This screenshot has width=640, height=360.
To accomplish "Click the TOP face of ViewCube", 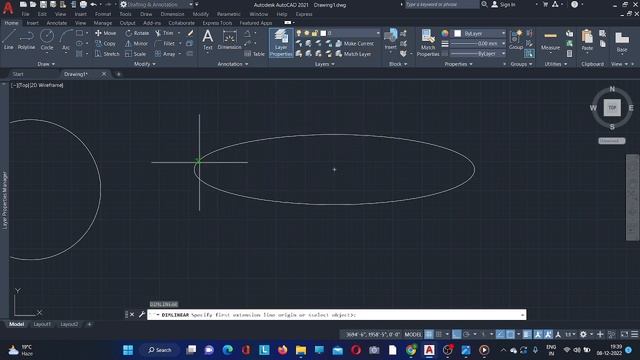I will tap(612, 108).
